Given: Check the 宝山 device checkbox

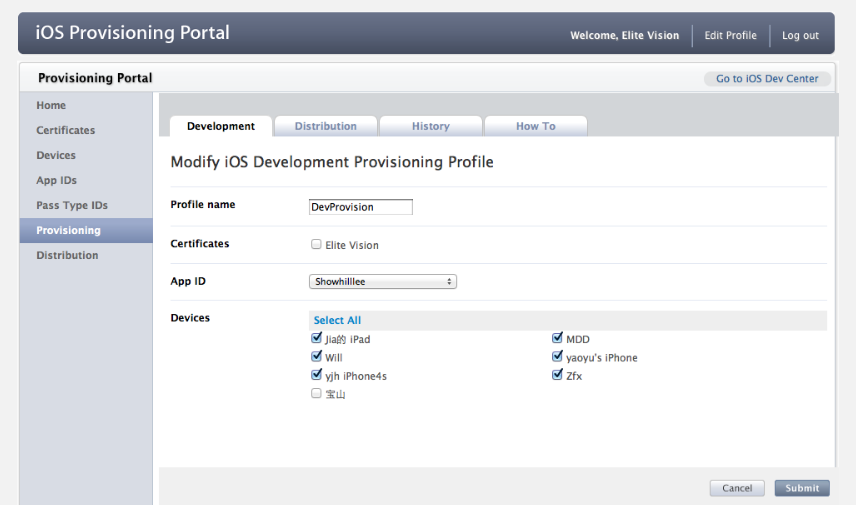Looking at the screenshot, I should (316, 393).
